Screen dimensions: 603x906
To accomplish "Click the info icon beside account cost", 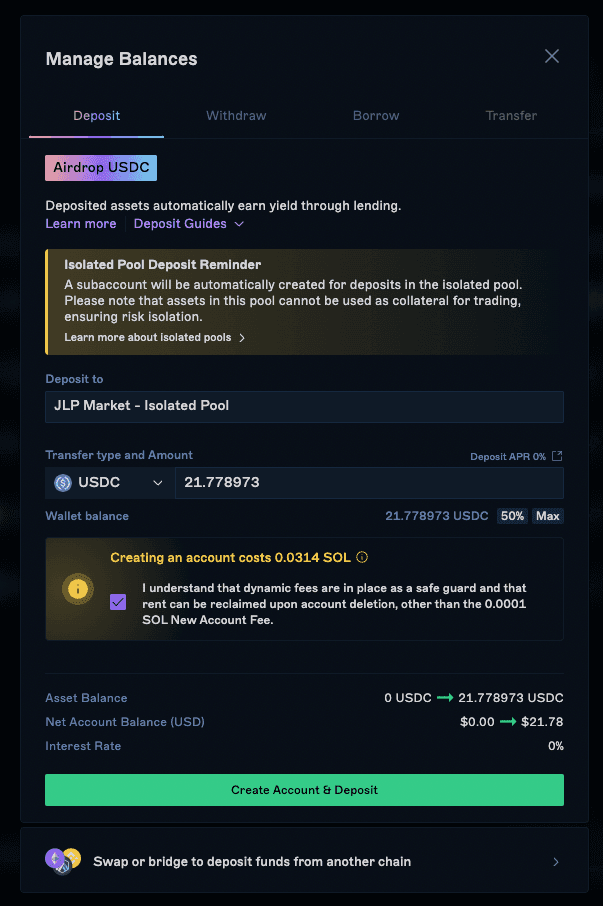I will [x=362, y=557].
